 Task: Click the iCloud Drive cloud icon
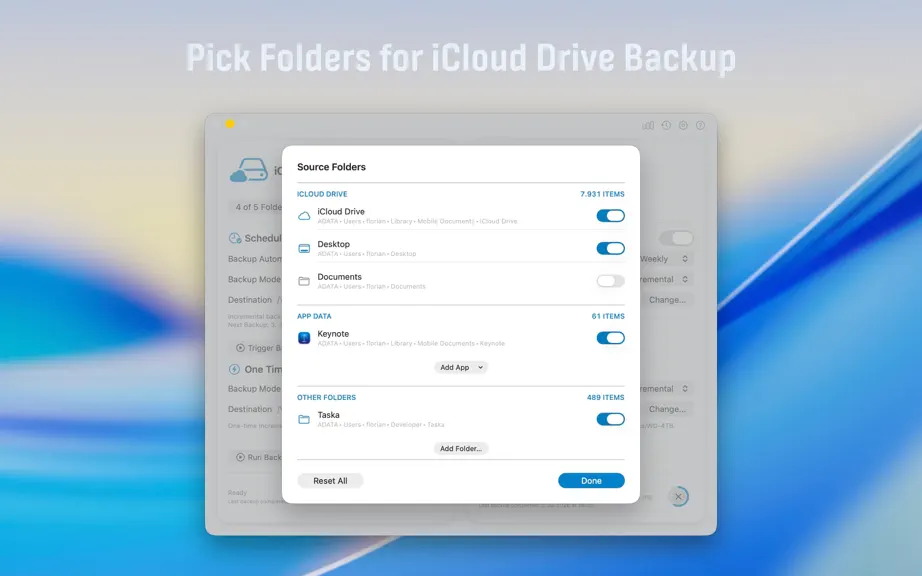(304, 216)
